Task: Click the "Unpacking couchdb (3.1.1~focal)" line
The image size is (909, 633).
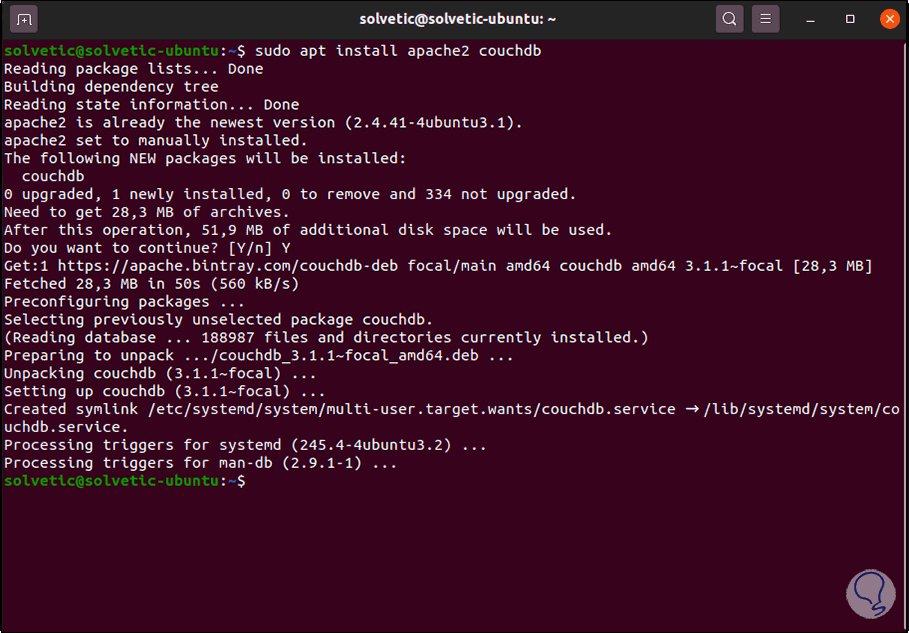Action: 160,373
